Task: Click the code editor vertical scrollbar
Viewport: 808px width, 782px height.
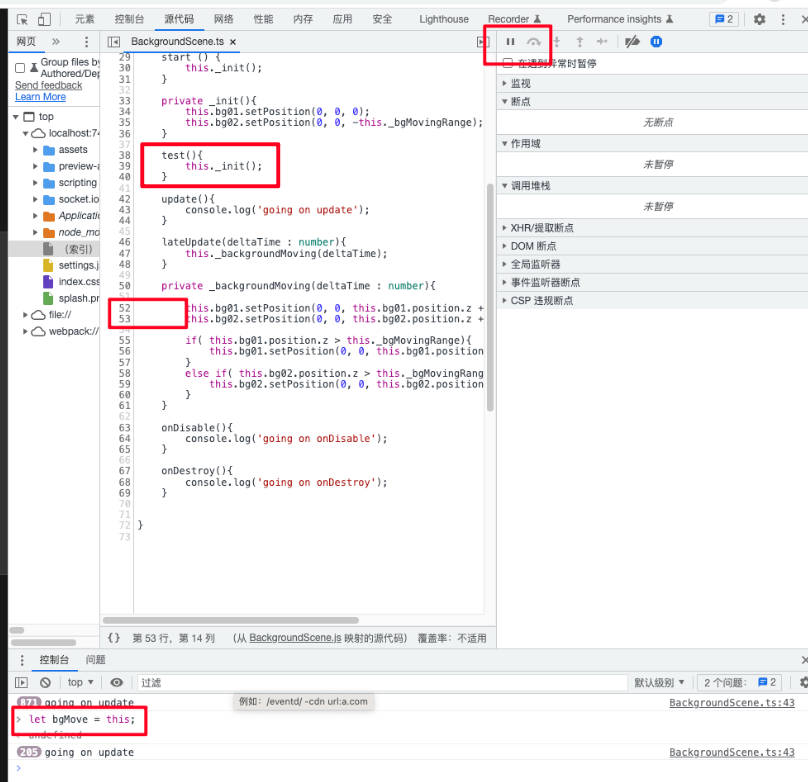Action: click(x=490, y=297)
